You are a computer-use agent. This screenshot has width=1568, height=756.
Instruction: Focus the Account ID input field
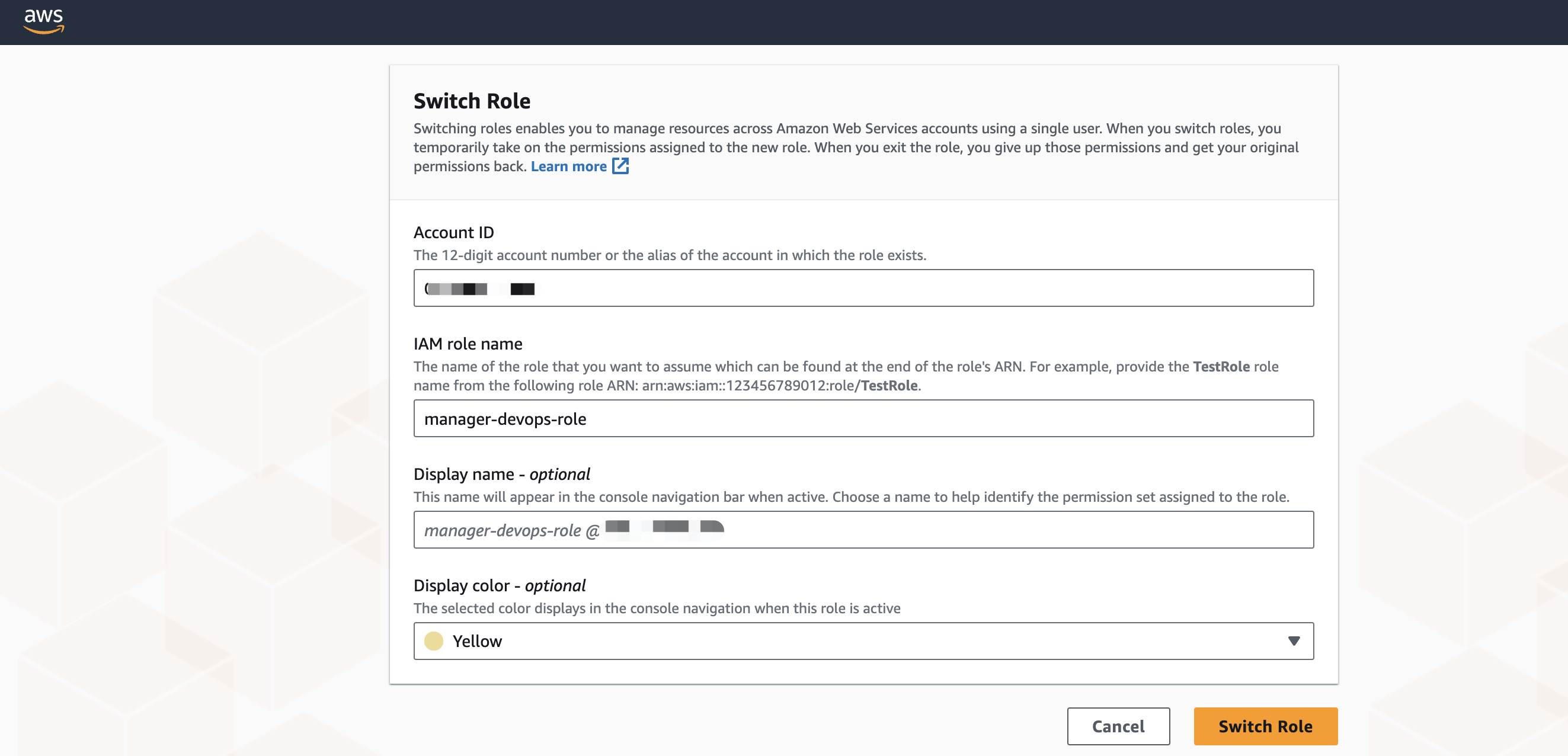tap(863, 288)
